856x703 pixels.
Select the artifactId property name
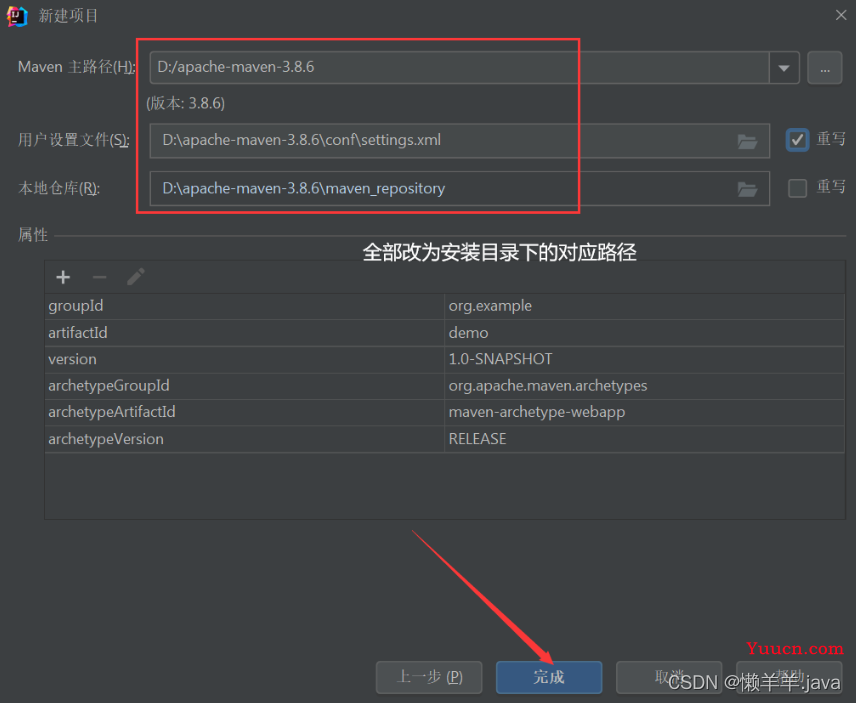[78, 332]
